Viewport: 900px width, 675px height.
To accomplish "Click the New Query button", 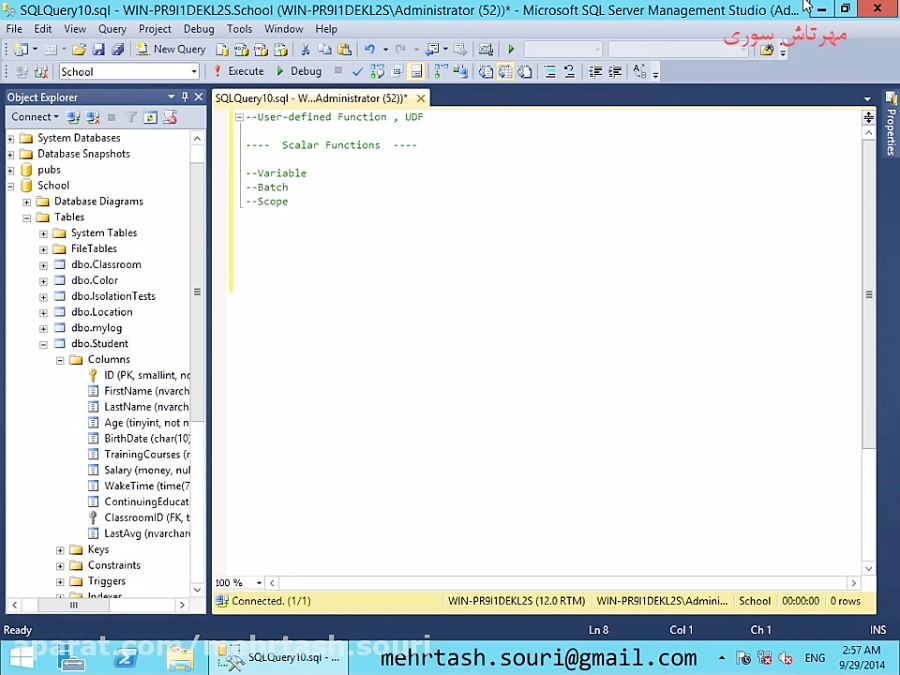I will [x=171, y=49].
